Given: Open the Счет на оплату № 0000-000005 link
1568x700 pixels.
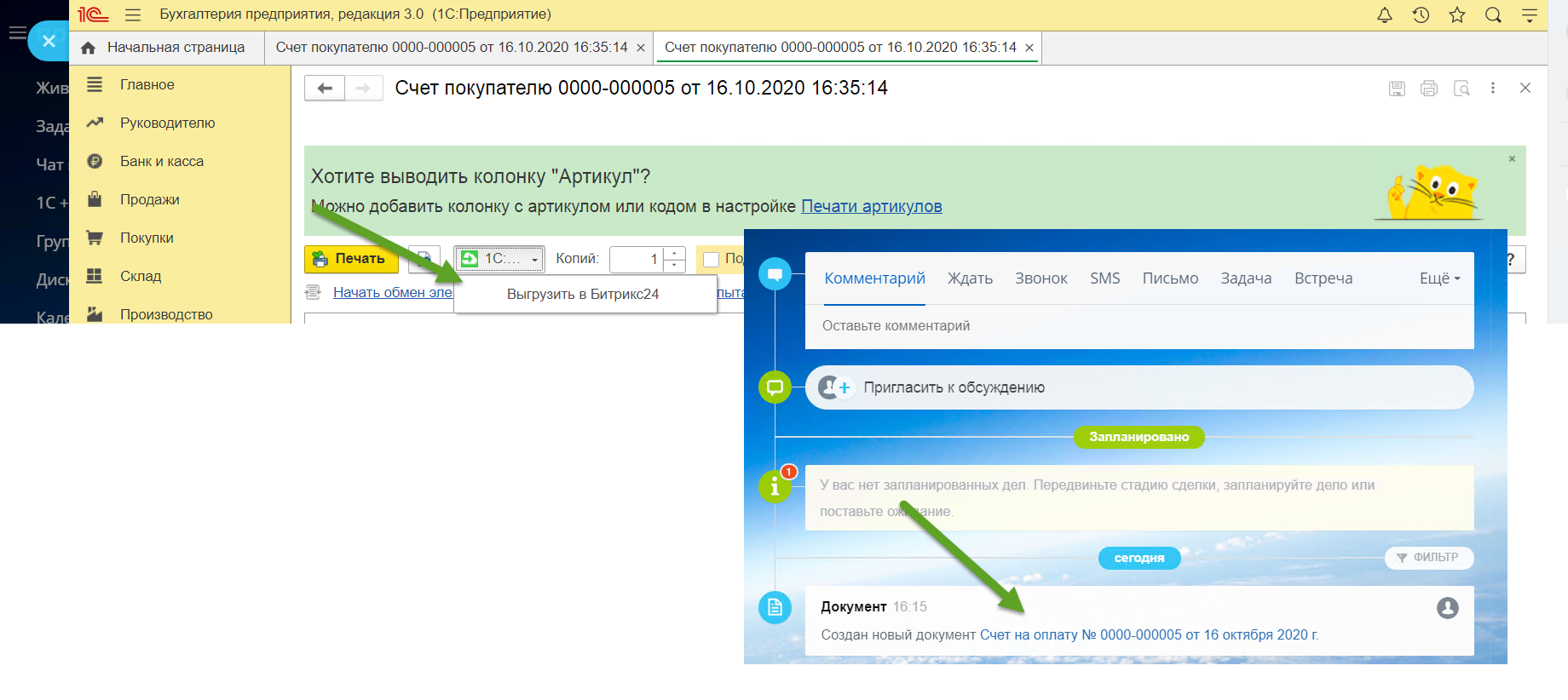Looking at the screenshot, I should [x=1149, y=634].
